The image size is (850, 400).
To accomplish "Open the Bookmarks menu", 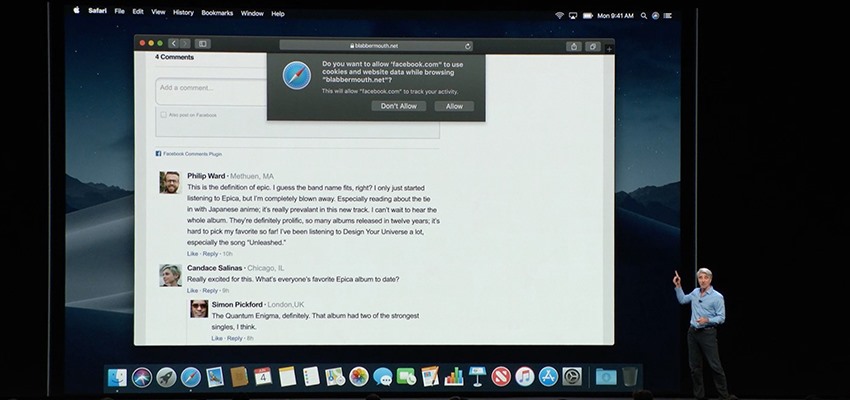I will (217, 13).
